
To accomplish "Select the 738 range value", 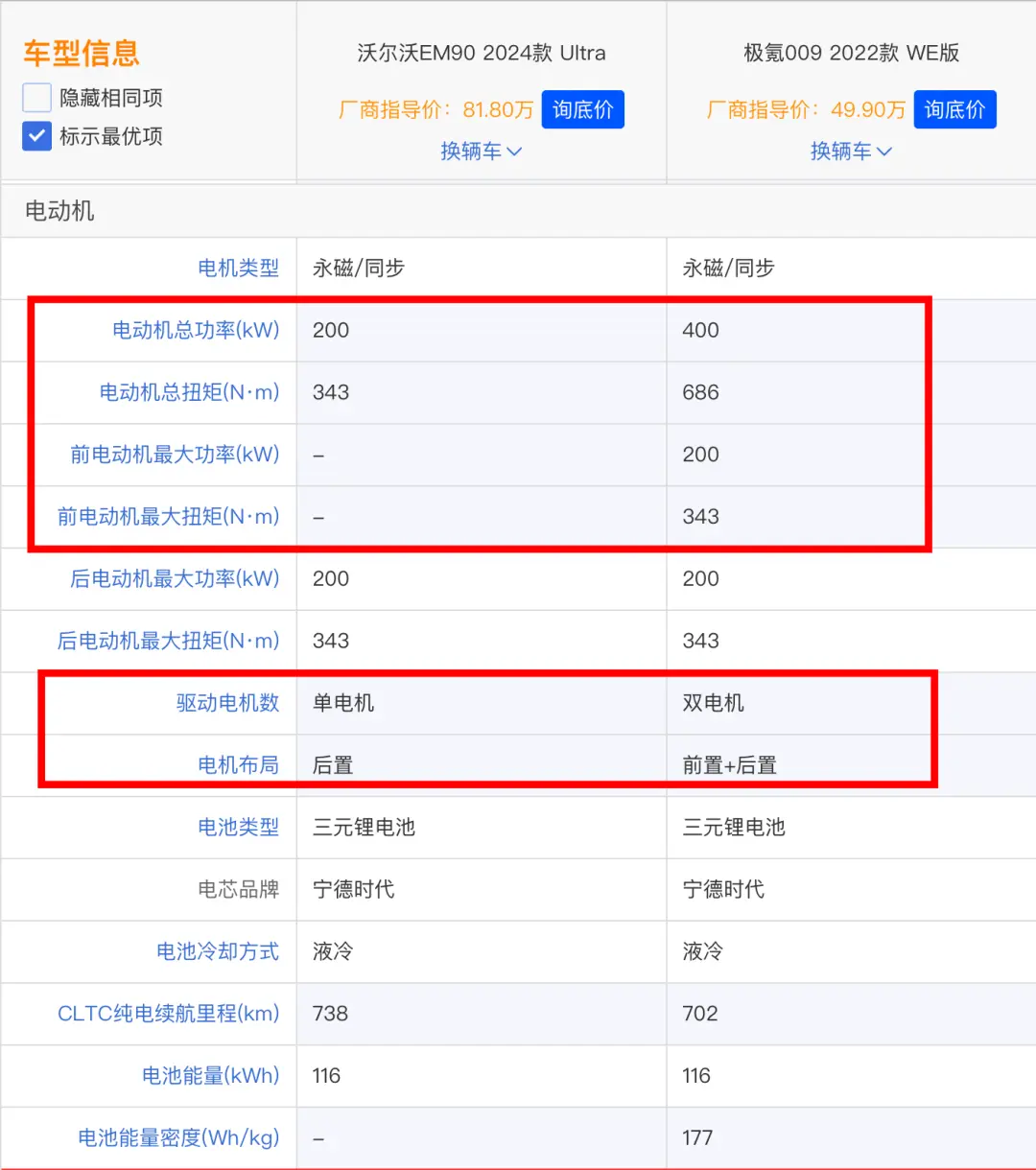I will pyautogui.click(x=331, y=1014).
